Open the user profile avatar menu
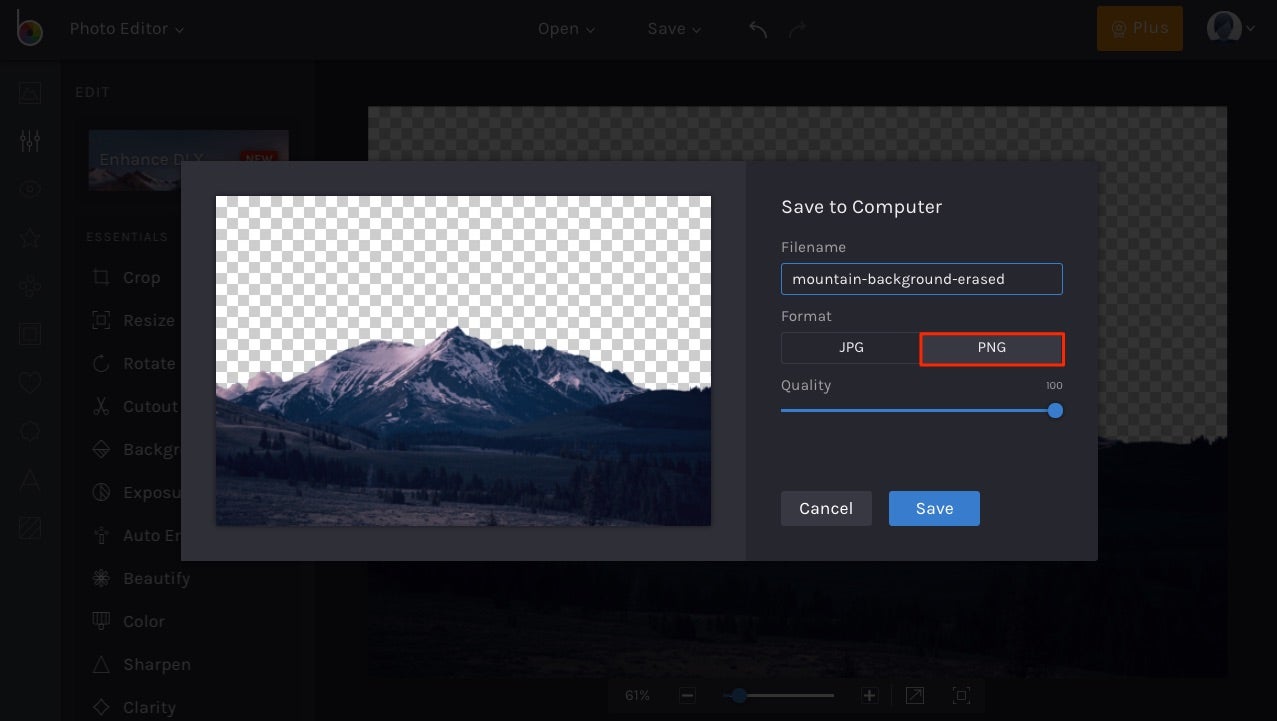 pyautogui.click(x=1229, y=27)
